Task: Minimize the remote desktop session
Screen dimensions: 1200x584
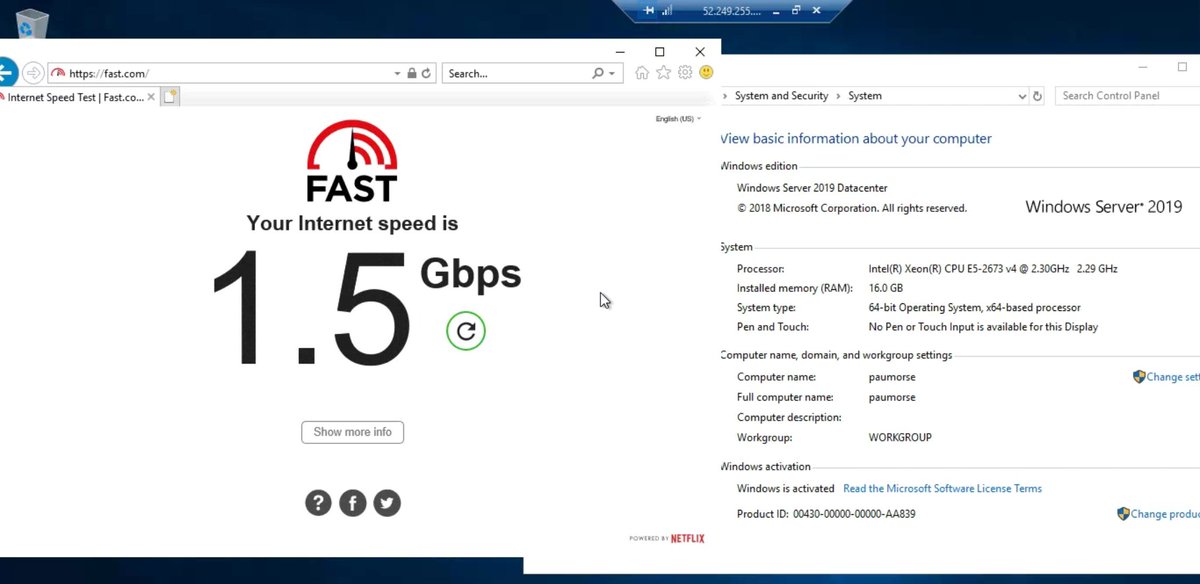Action: point(777,10)
